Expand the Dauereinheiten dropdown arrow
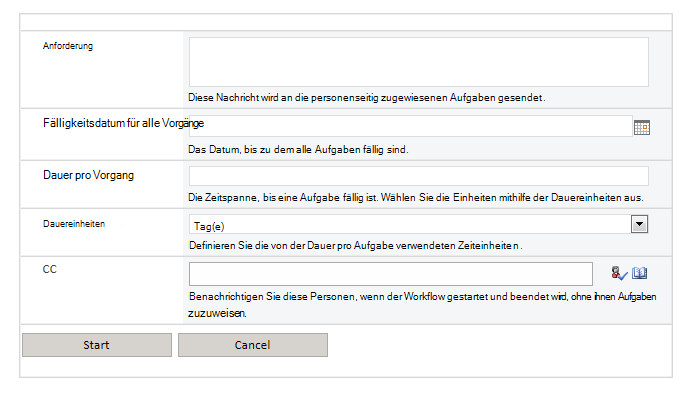Image resolution: width=687 pixels, height=395 pixels. [x=639, y=224]
